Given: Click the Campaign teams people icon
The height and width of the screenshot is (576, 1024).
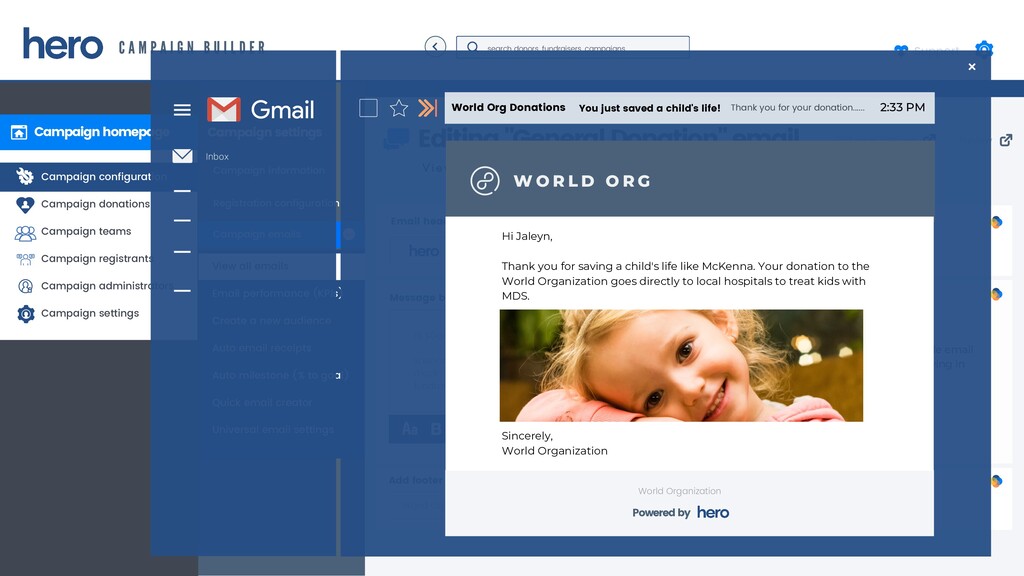Looking at the screenshot, I should coord(25,232).
